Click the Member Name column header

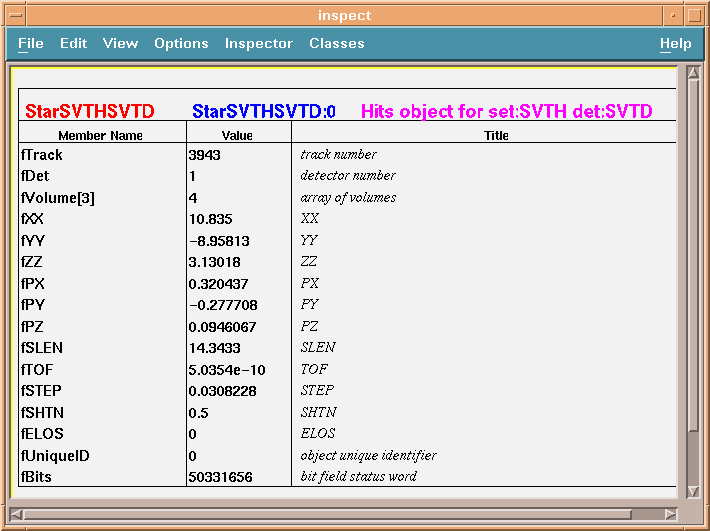100,135
